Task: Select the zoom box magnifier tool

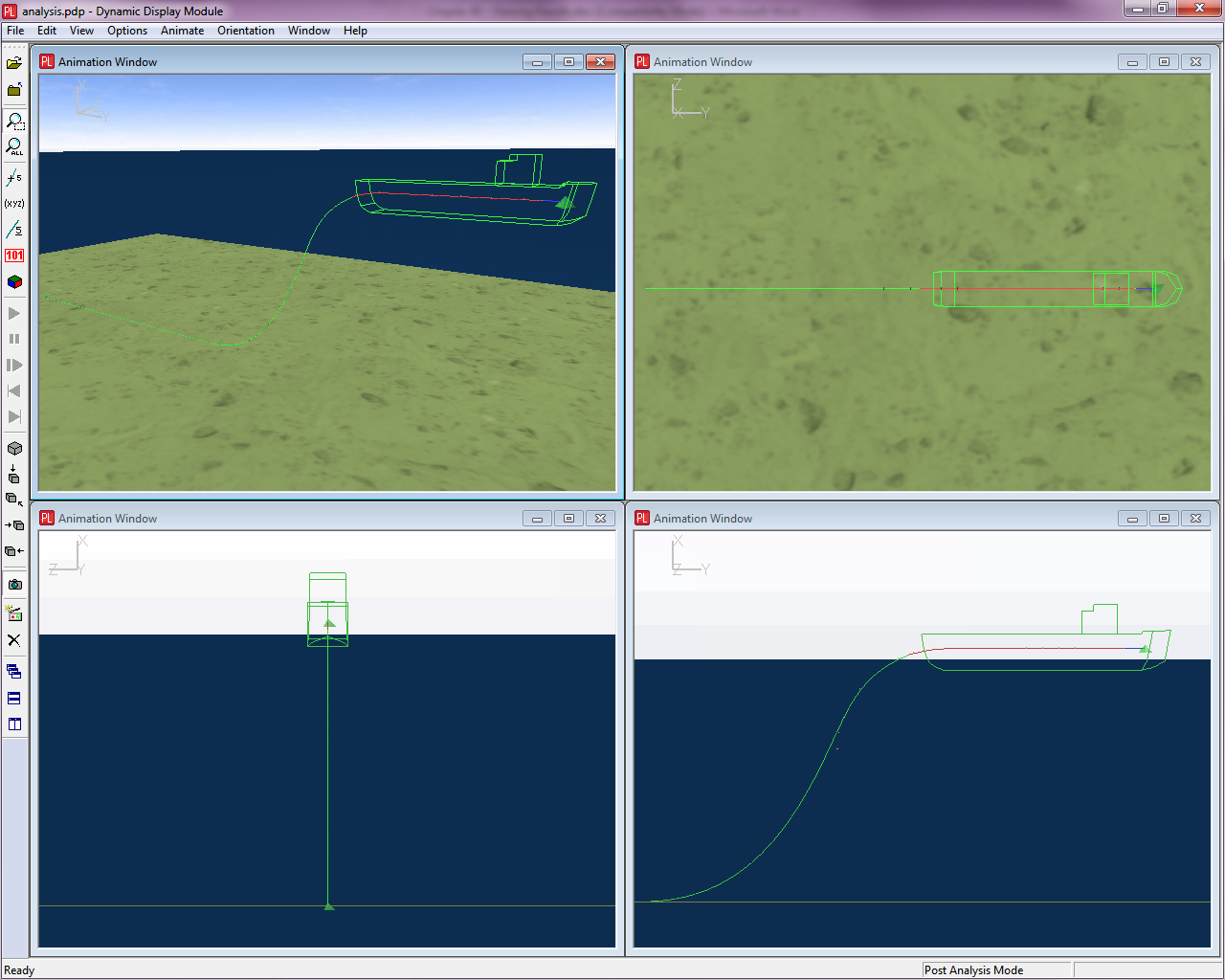Action: pyautogui.click(x=14, y=122)
